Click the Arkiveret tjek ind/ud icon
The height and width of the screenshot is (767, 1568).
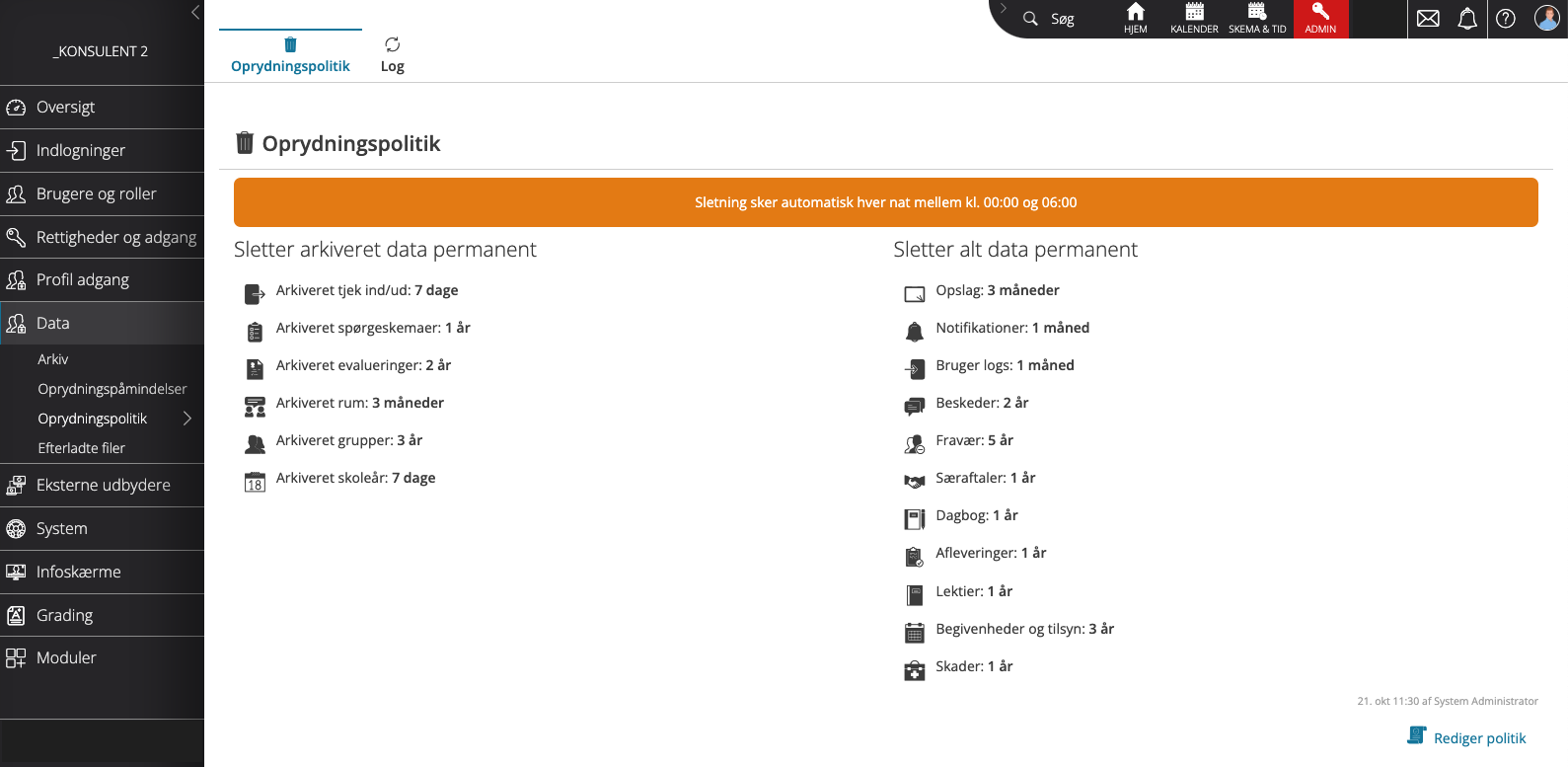pos(255,294)
